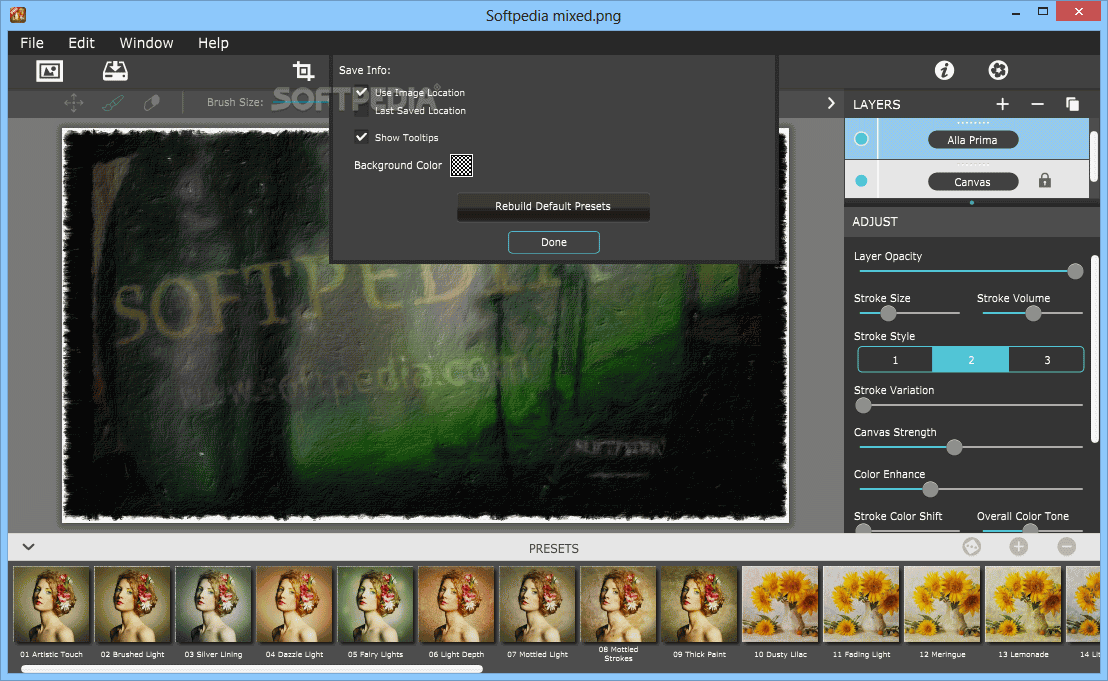The image size is (1108, 681).
Task: Apply the 09 Thick Paint preset
Action: (699, 605)
